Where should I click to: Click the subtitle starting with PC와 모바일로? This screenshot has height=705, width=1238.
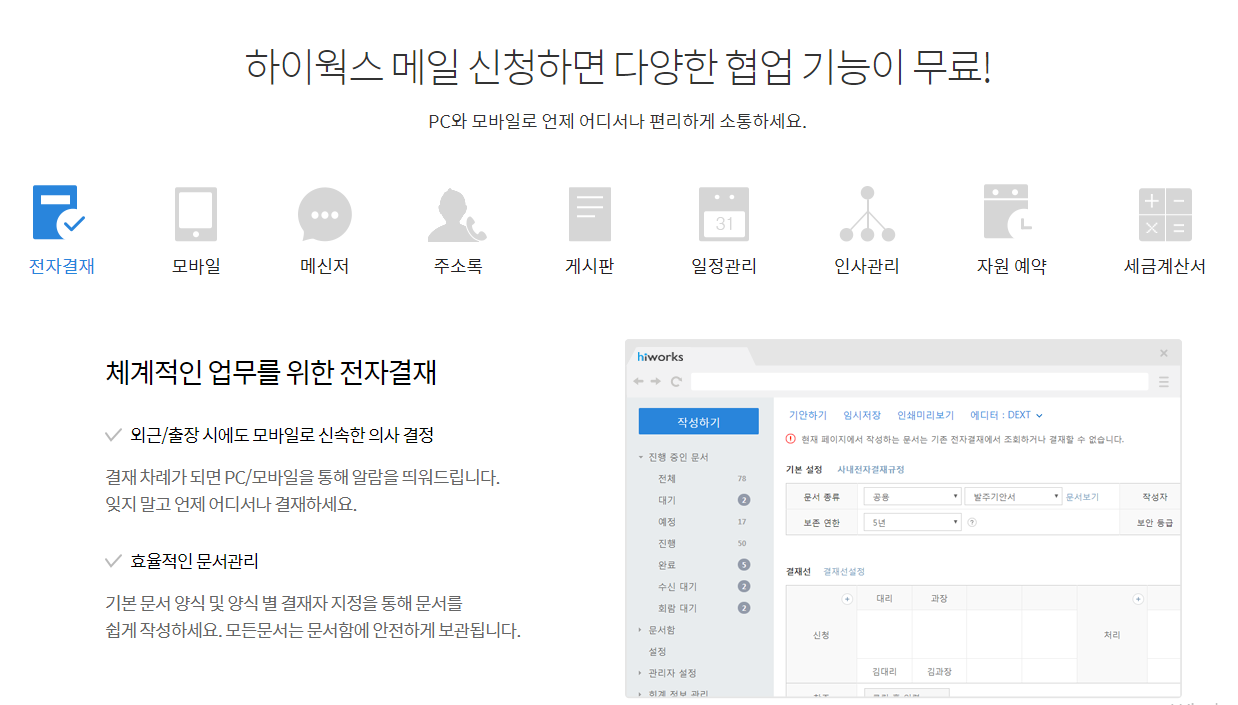pyautogui.click(x=617, y=122)
